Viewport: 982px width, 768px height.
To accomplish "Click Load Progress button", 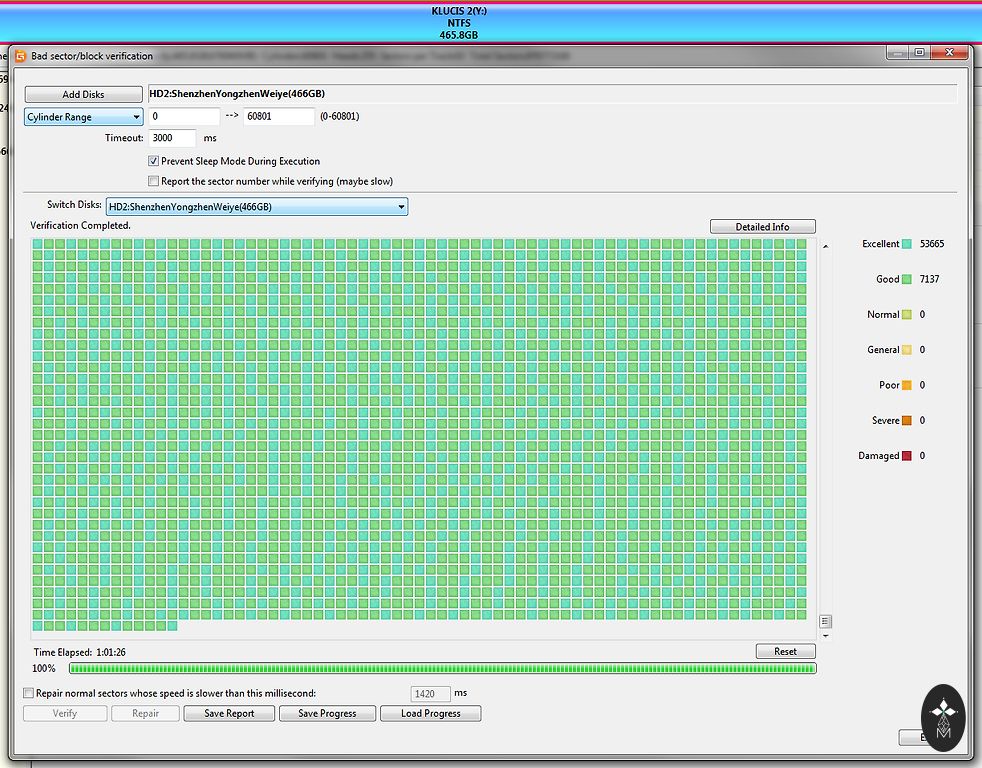I will click(x=430, y=713).
